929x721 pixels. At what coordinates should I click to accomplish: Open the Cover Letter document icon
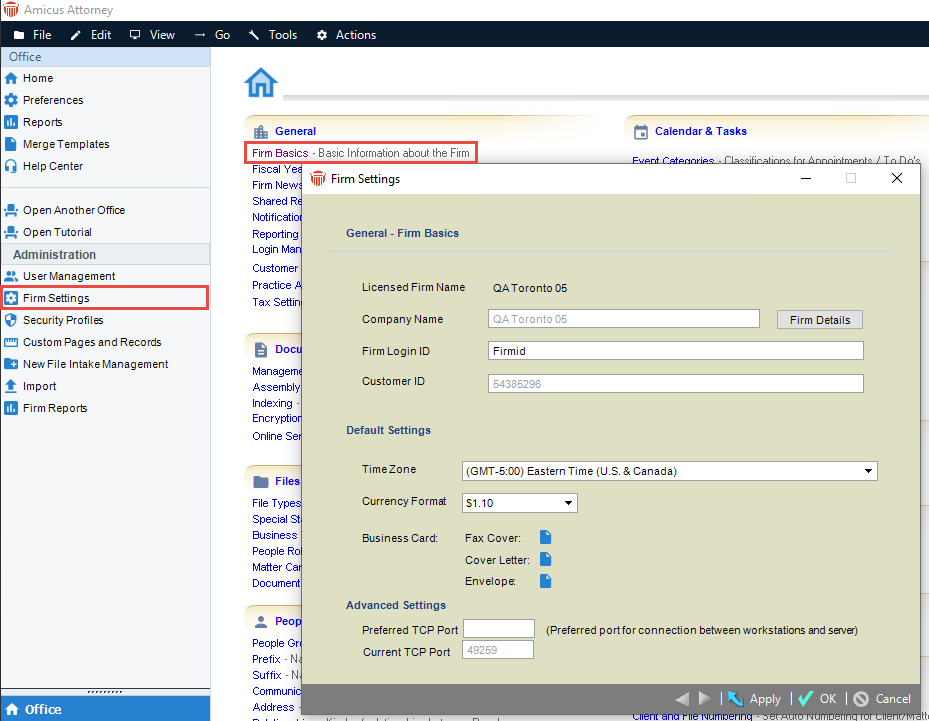point(546,559)
